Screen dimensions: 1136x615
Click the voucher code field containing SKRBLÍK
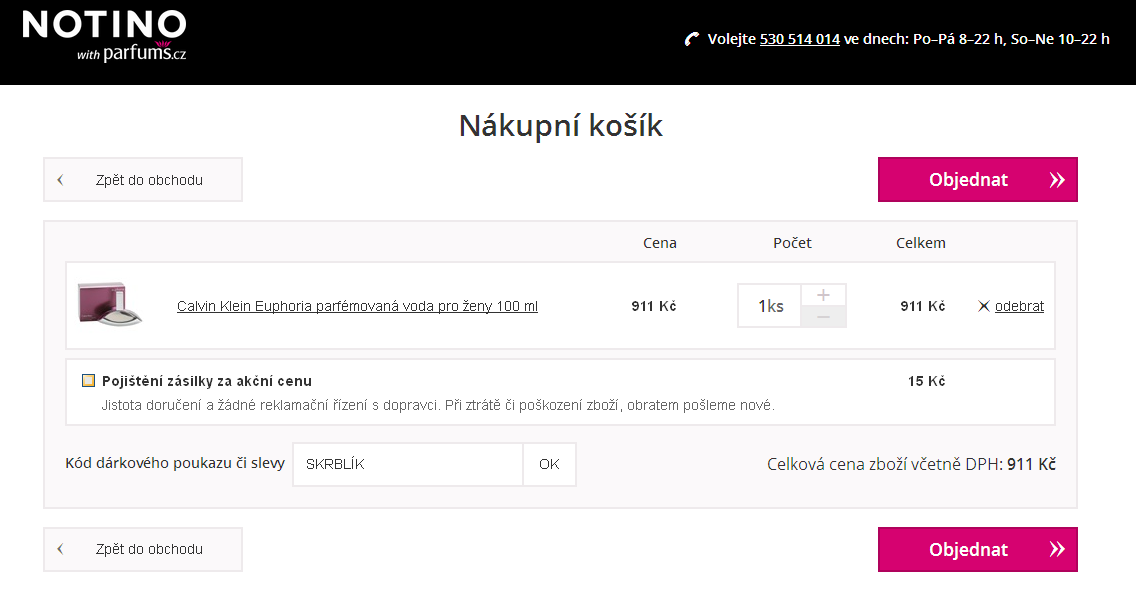pos(408,464)
